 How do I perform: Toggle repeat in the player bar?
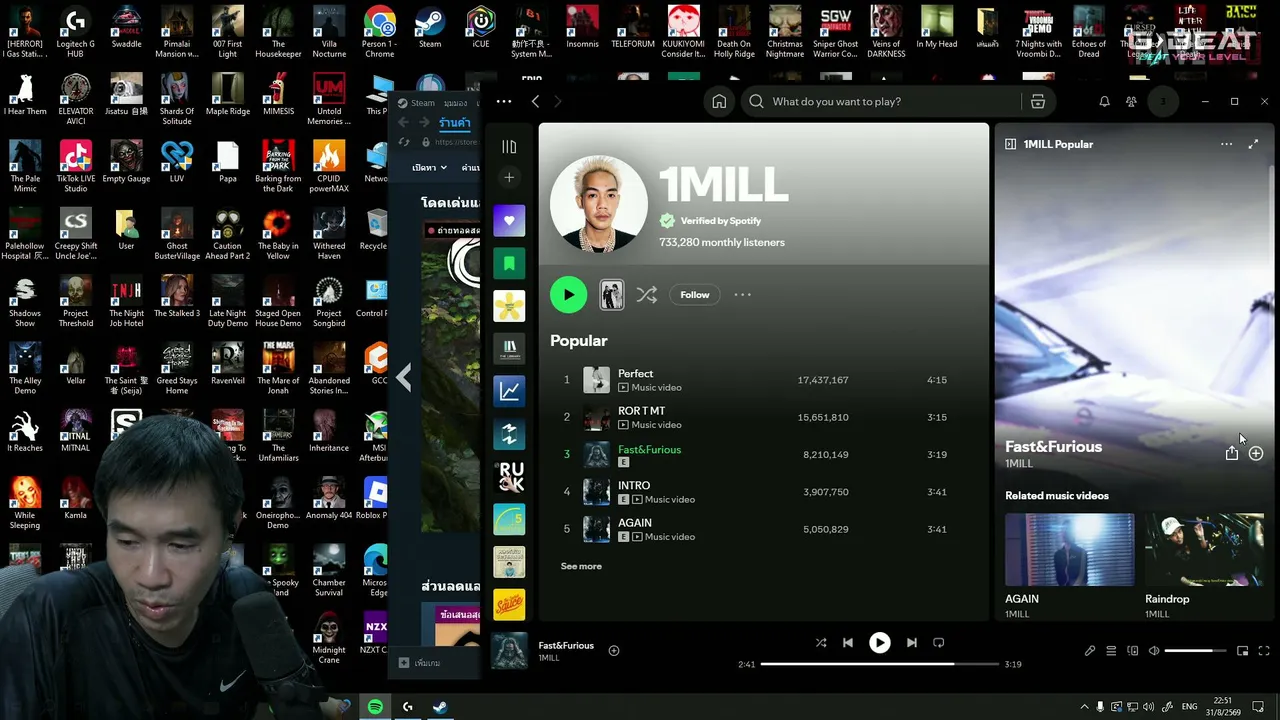938,643
